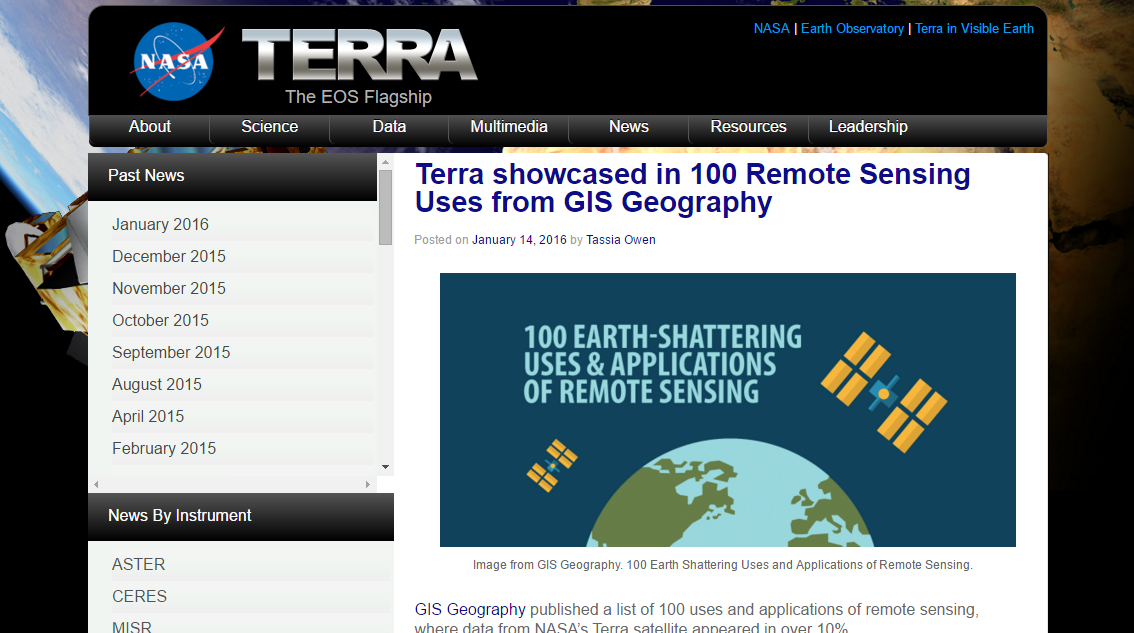Open September 2015 past news
Screen dimensions: 1134x633
[x=171, y=352]
